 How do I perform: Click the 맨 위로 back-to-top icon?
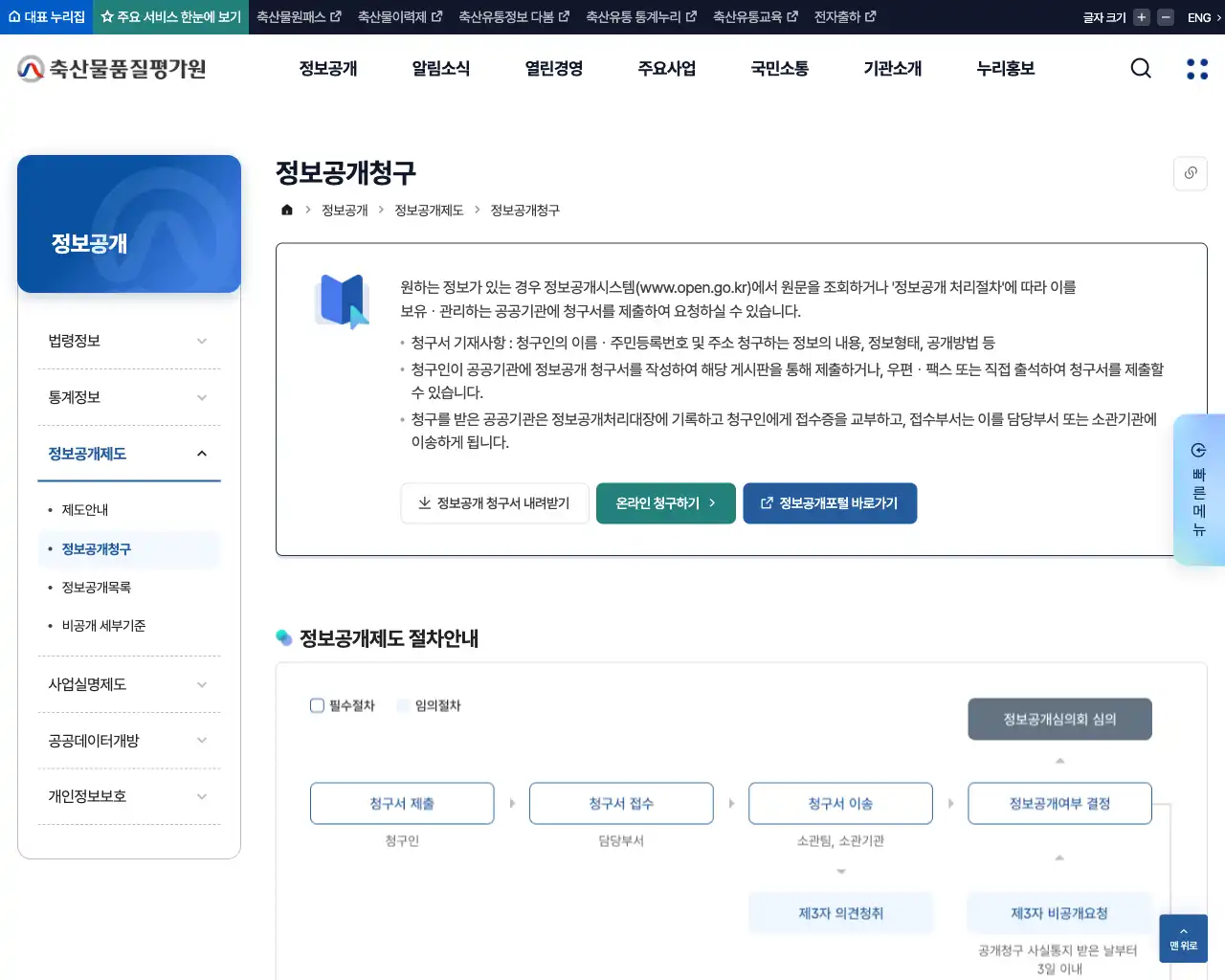[1183, 939]
